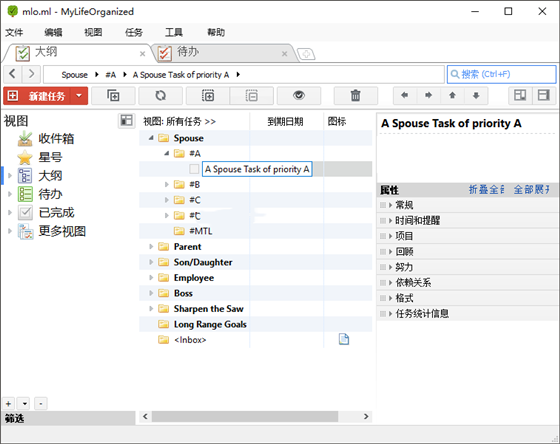Check the 'A Spouse Task of priority A' checkbox

[x=194, y=169]
